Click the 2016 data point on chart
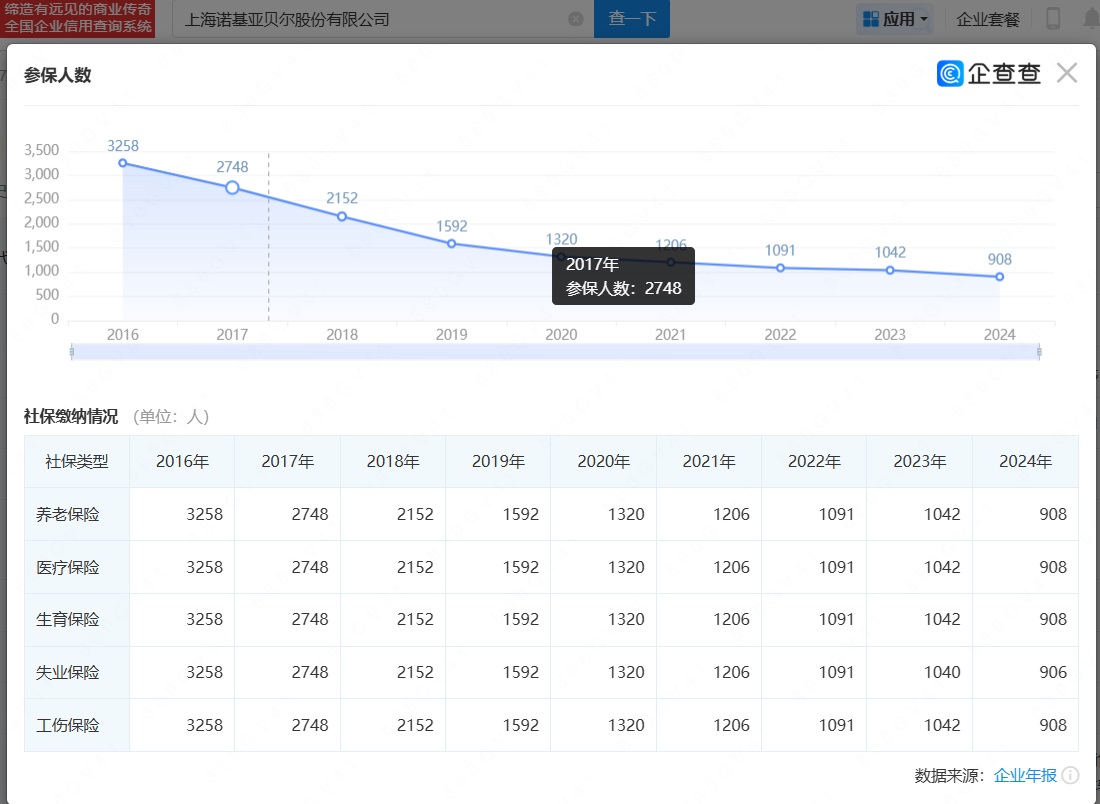Viewport: 1100px width, 804px height. [x=123, y=163]
